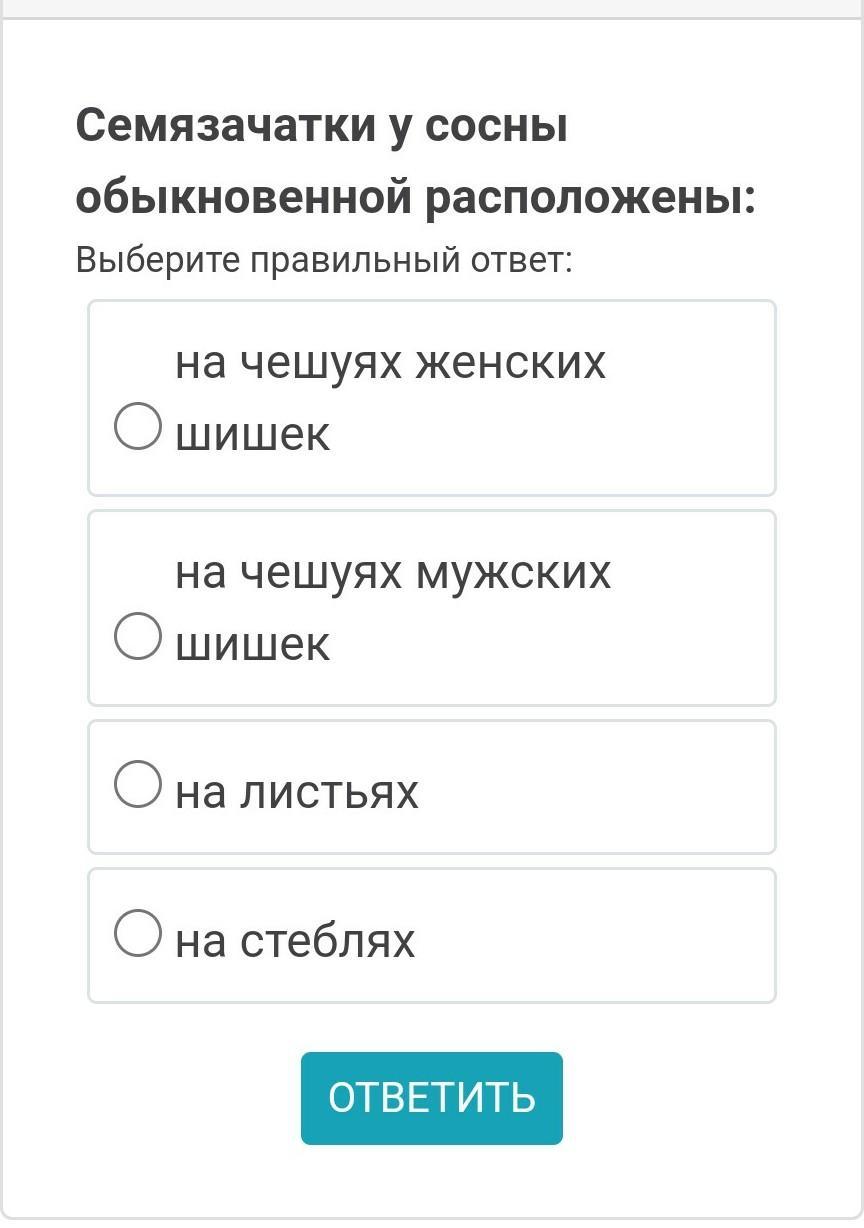Screen dimensions: 864x1228
Task: Click the "на листьях" answer label text
Action: coord(297,792)
